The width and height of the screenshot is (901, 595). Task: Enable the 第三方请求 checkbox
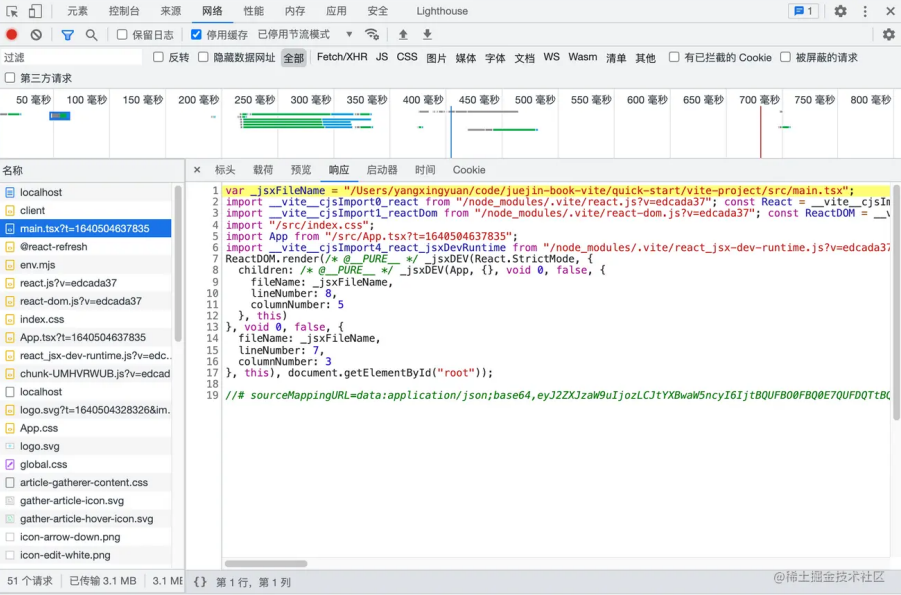pyautogui.click(x=11, y=78)
